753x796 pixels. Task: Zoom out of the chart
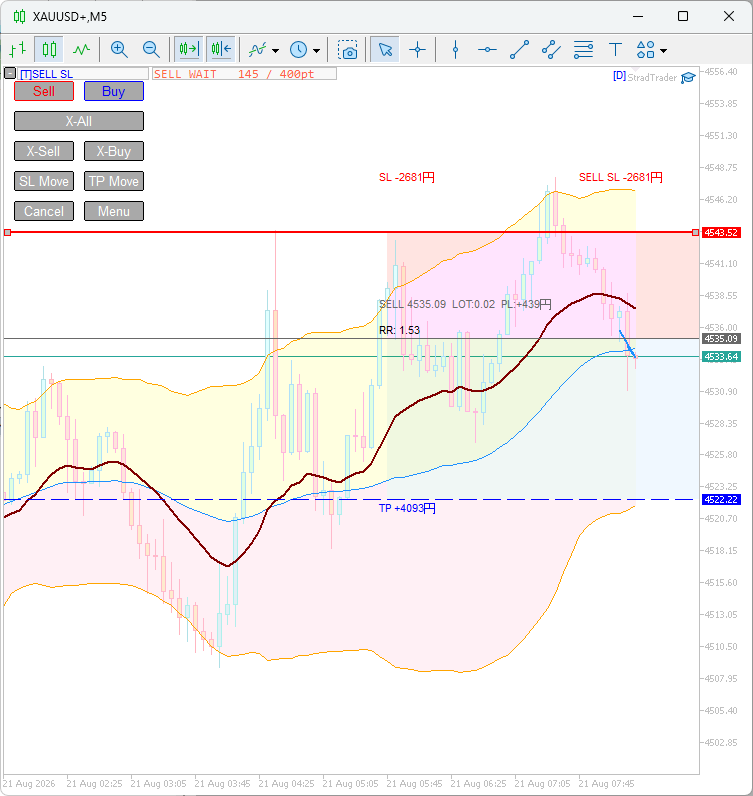tap(151, 49)
